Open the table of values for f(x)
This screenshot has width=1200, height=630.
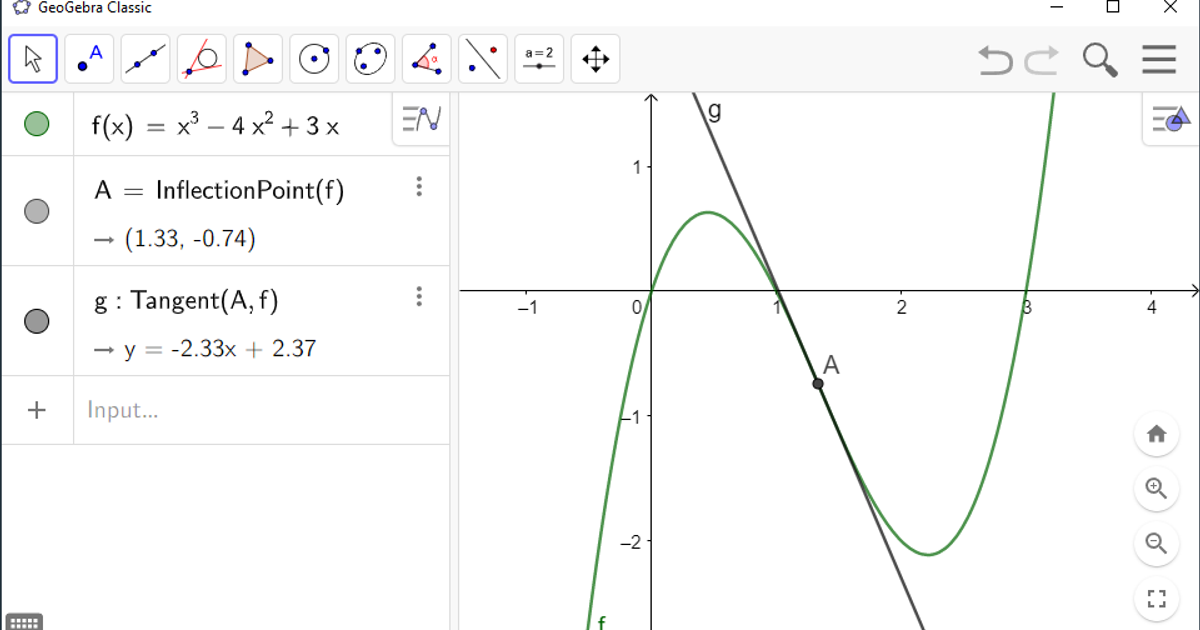coord(421,119)
